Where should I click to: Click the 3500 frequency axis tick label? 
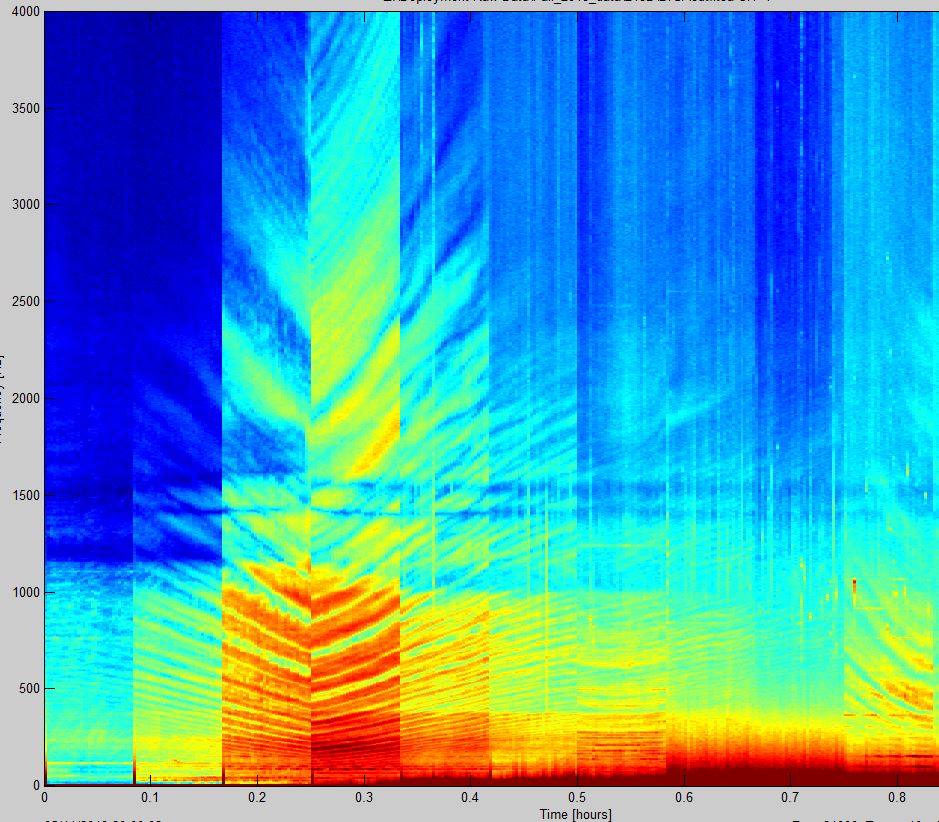tap(21, 109)
